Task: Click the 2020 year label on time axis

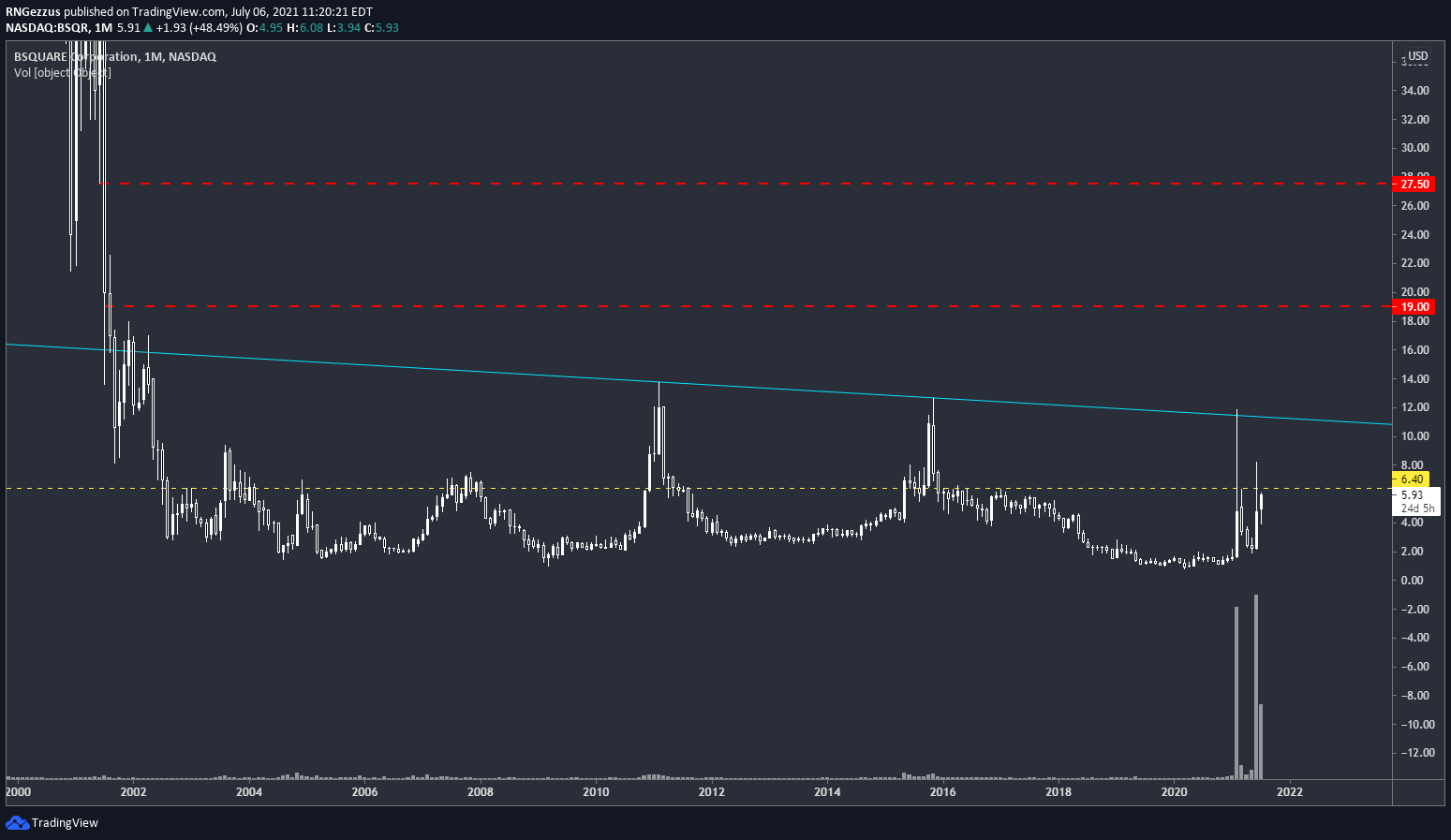Action: [x=1174, y=792]
